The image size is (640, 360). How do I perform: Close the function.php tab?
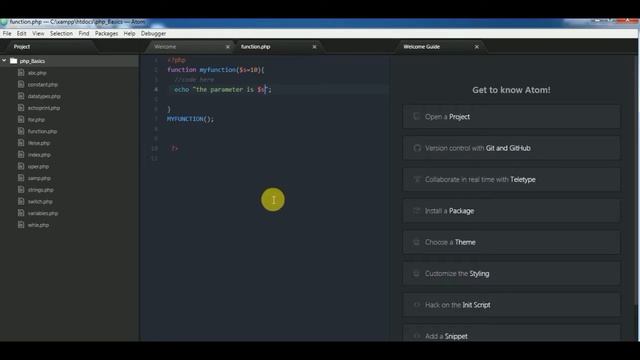(x=314, y=47)
